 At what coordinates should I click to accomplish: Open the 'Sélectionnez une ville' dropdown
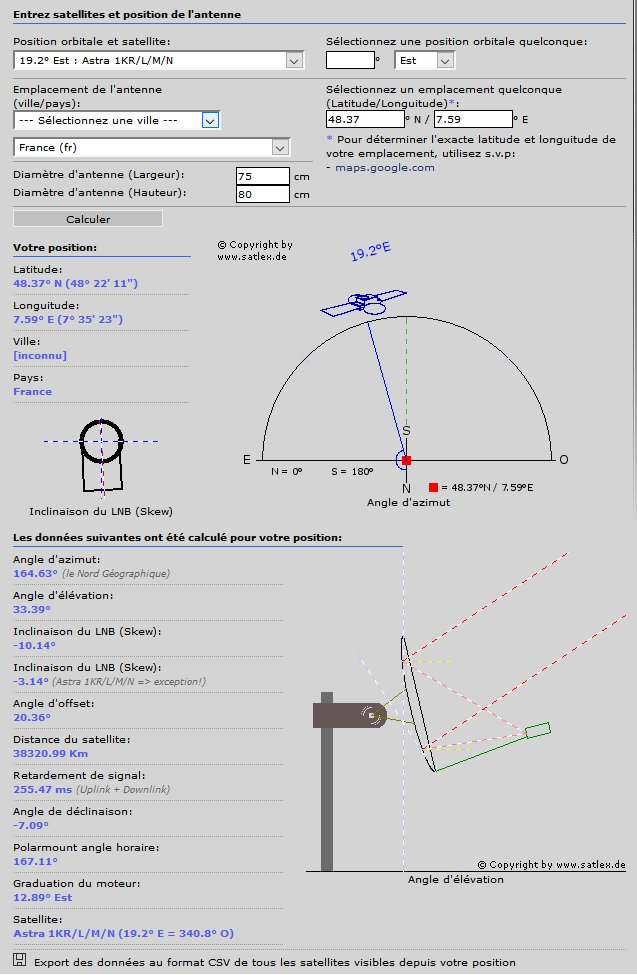coord(117,120)
